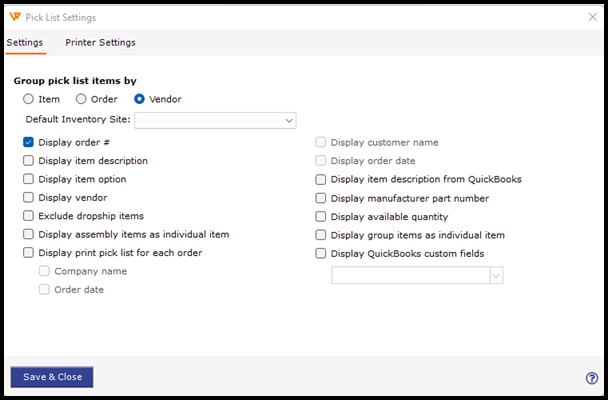
Task: Switch to the Printer Settings tab
Action: 100,43
